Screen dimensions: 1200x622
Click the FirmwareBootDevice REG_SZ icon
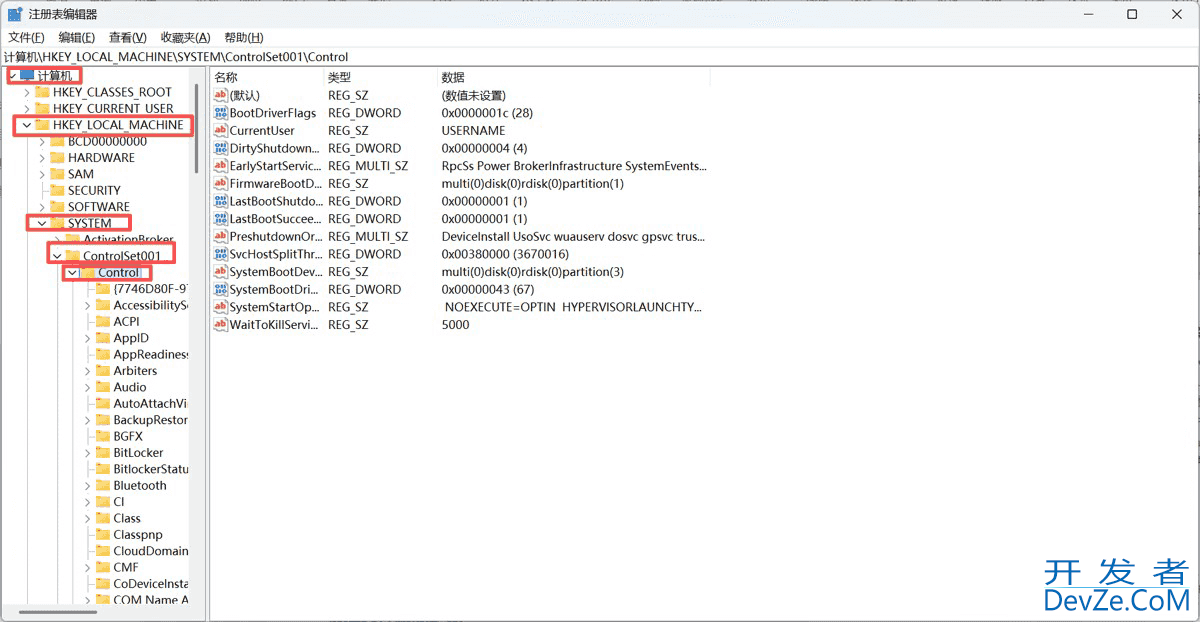click(219, 183)
